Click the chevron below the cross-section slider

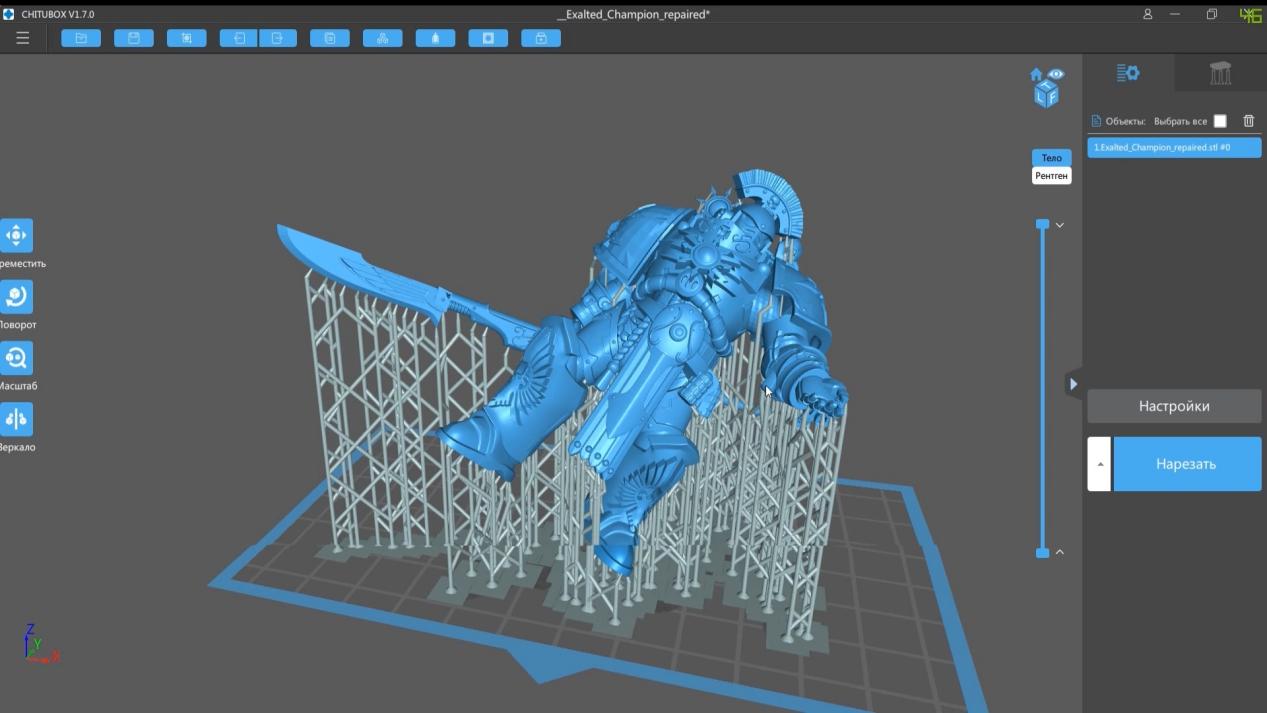(x=1059, y=551)
